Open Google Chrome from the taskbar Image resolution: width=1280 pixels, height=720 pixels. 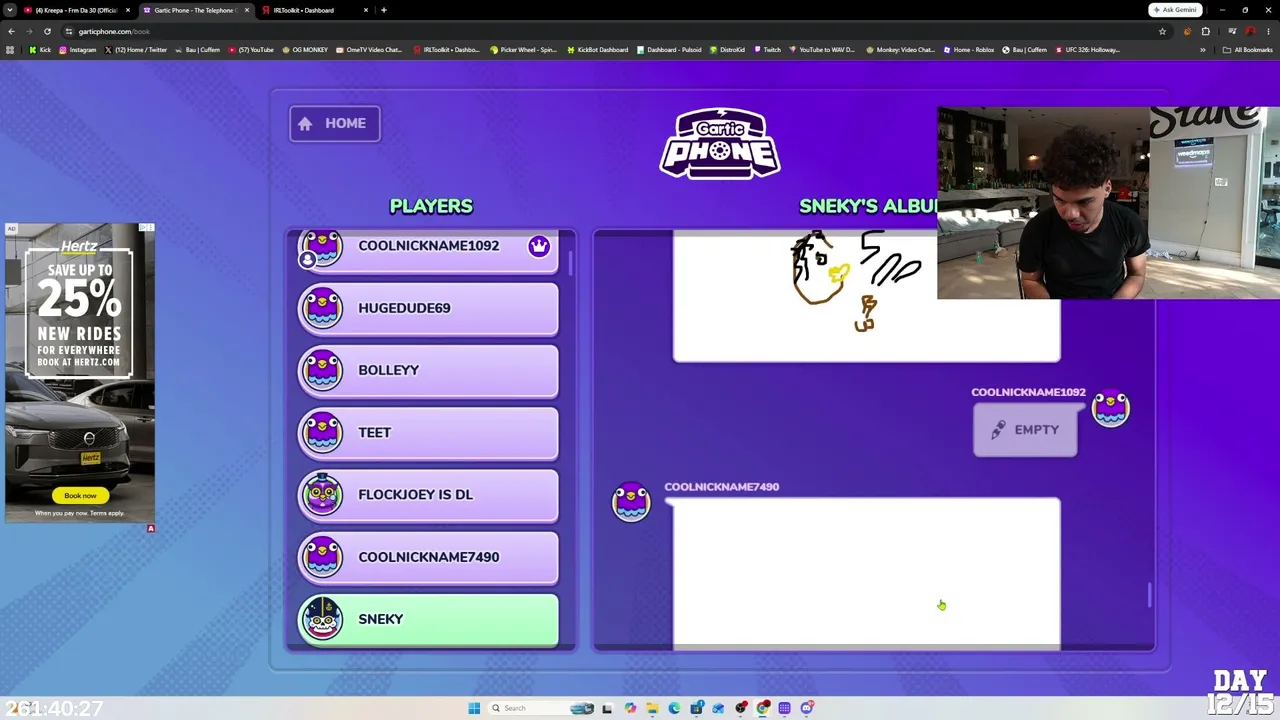tap(763, 708)
